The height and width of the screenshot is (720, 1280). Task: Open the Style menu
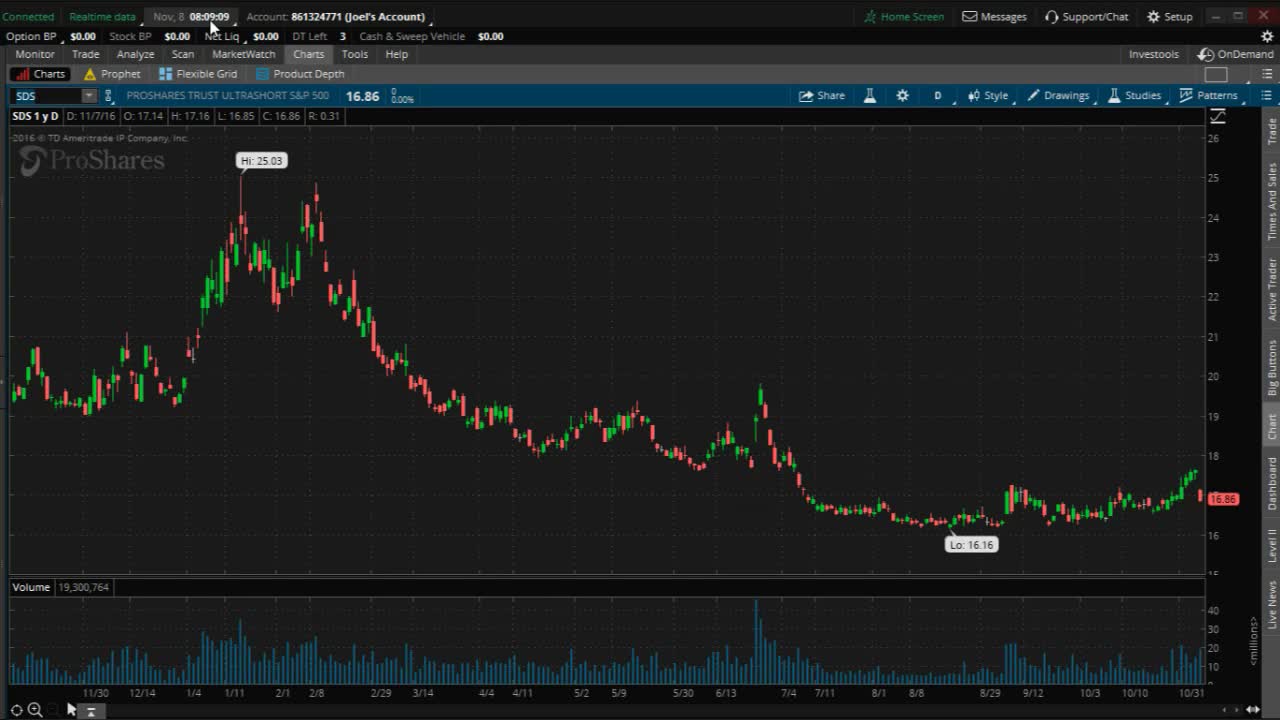(x=988, y=96)
